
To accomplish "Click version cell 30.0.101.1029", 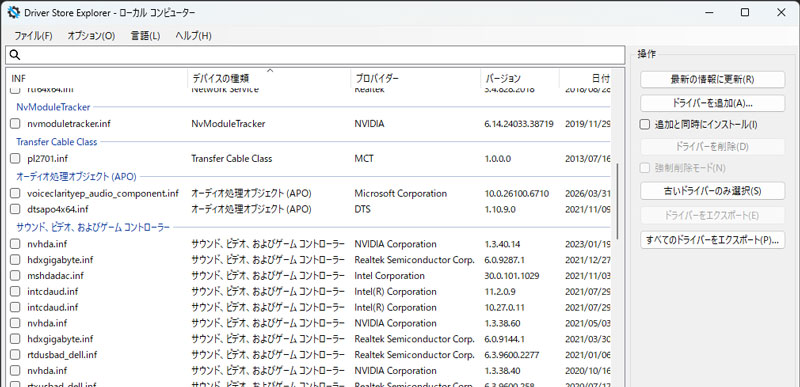I will pos(512,275).
